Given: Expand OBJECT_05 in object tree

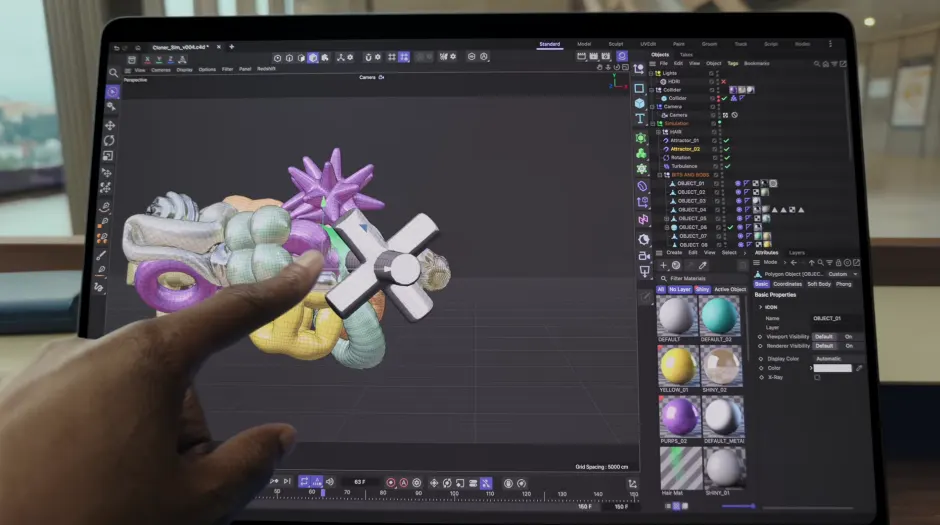Looking at the screenshot, I should pos(666,219).
